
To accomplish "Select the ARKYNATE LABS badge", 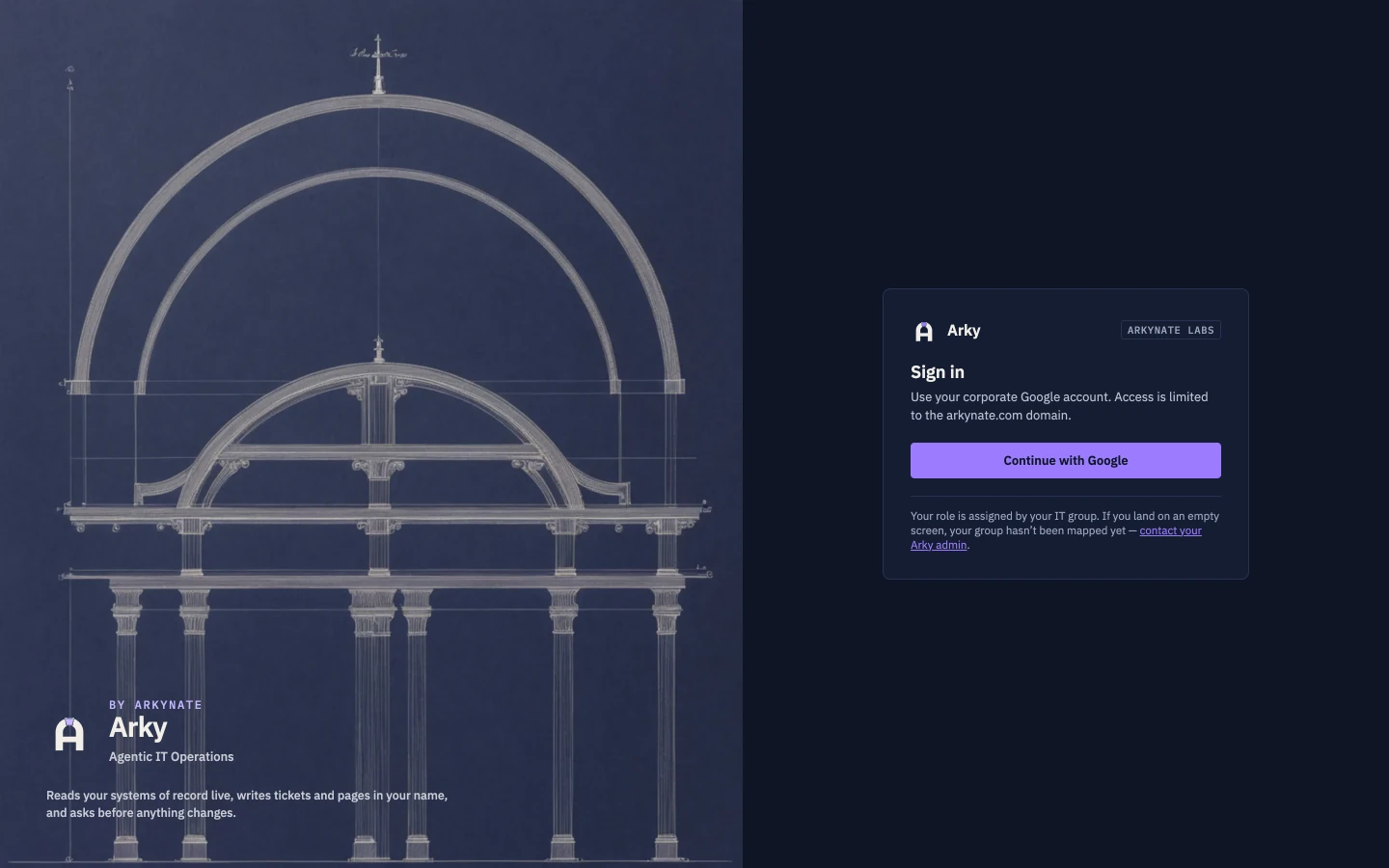I will tap(1171, 330).
